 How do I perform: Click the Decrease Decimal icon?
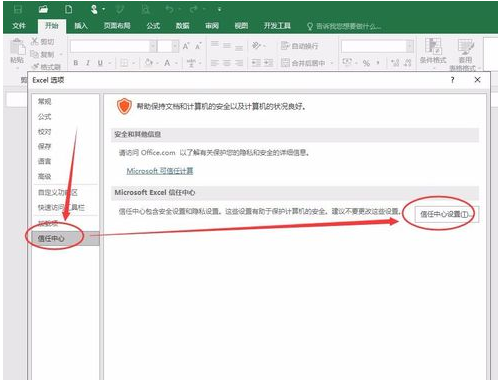pyautogui.click(x=408, y=63)
